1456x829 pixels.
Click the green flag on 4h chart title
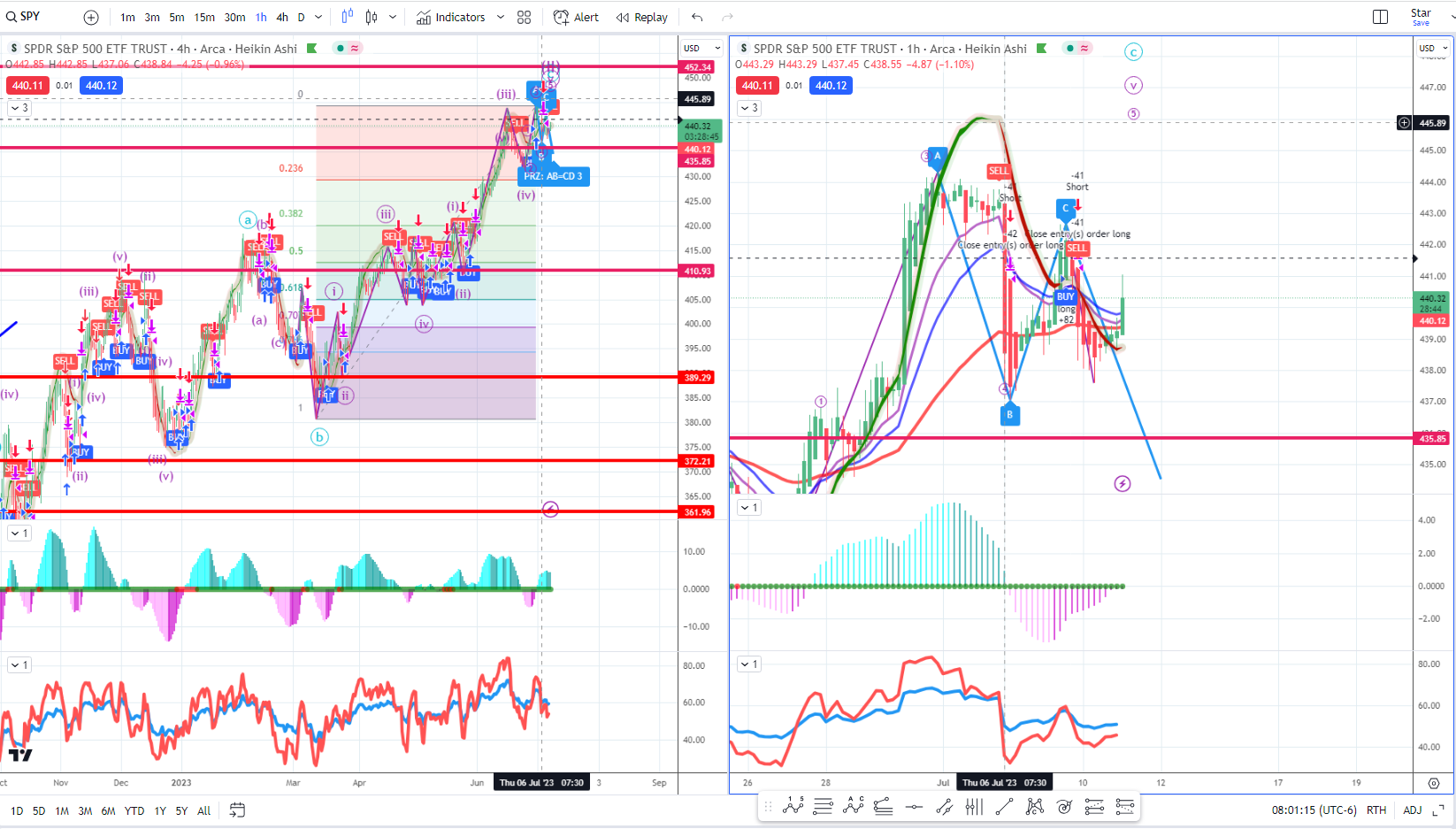point(311,49)
